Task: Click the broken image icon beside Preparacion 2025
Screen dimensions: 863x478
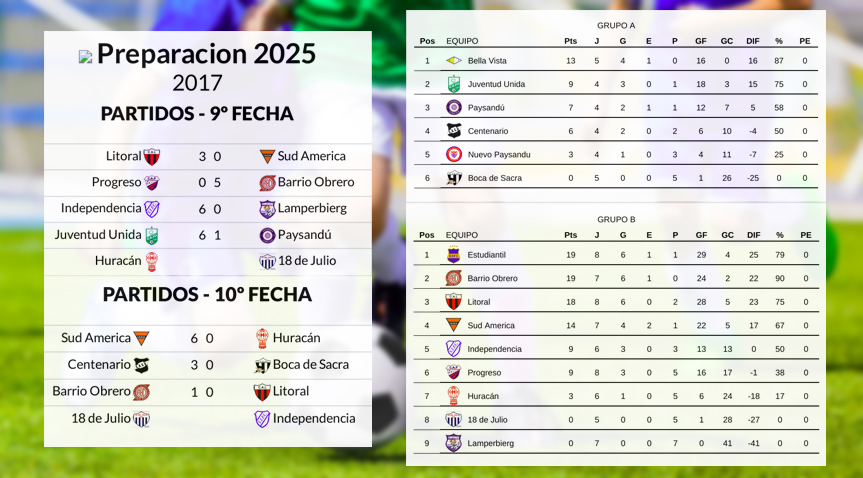Action: (x=85, y=56)
